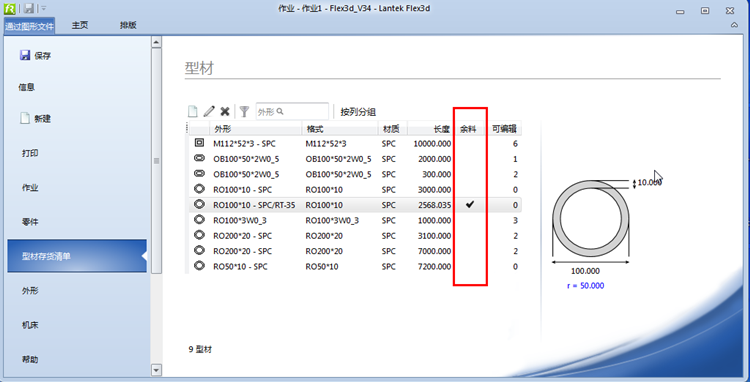Screen dimensions: 750x382
Task: Click the magnifier icon in search box
Action: tap(280, 111)
